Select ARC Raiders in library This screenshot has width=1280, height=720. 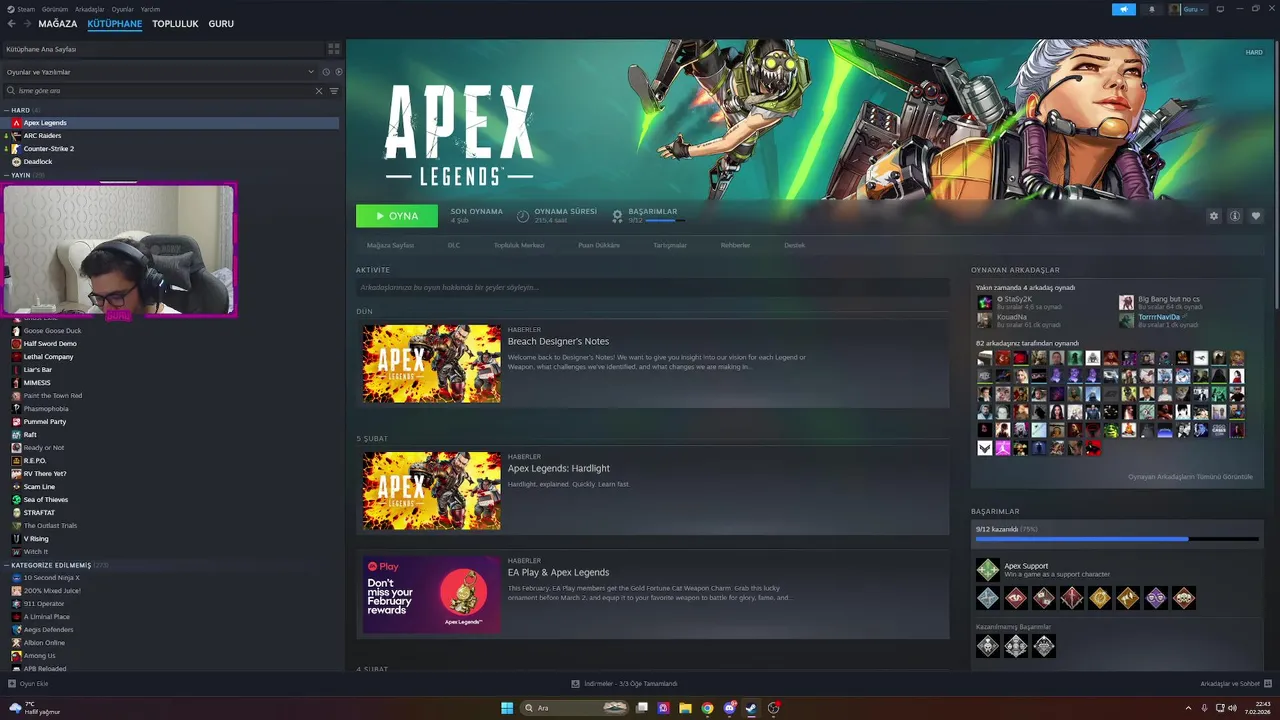coord(42,135)
